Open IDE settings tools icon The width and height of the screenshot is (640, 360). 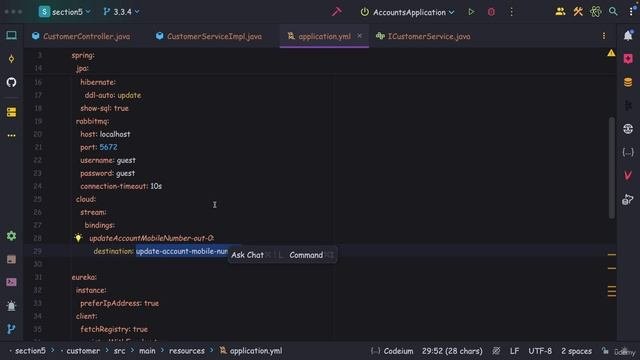[578, 12]
